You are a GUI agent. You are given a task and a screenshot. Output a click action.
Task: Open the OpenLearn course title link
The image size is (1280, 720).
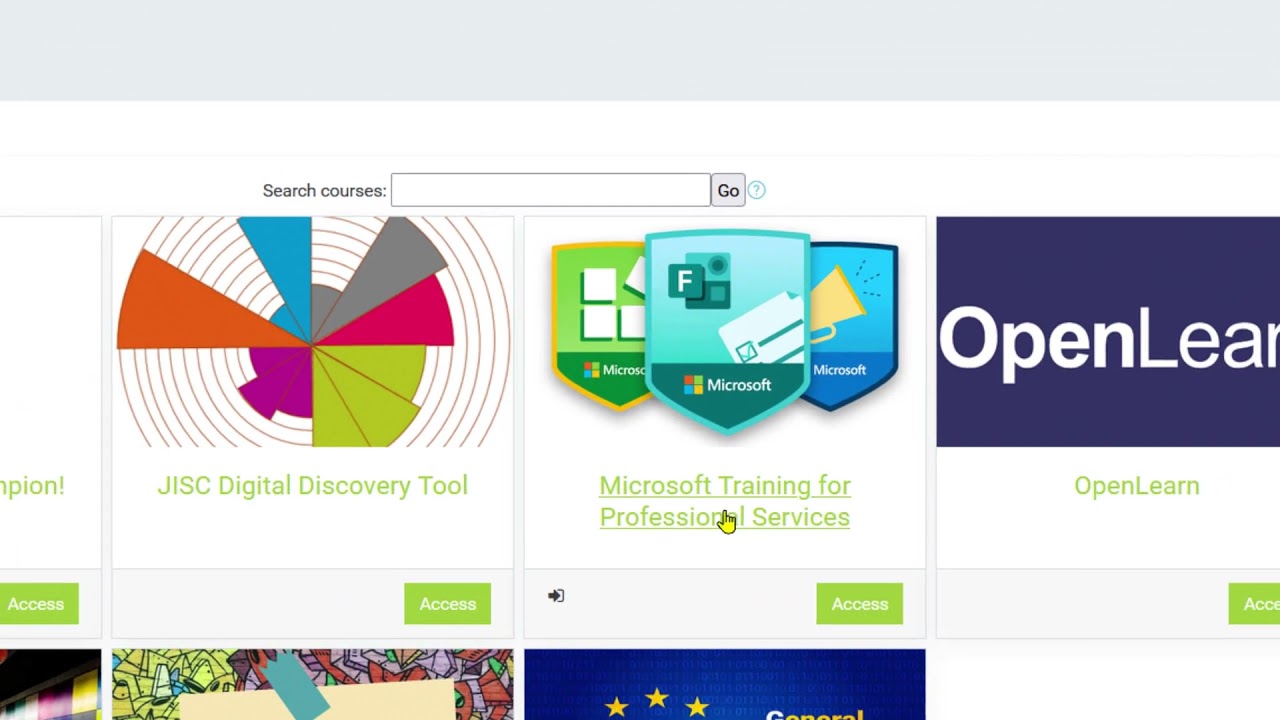(1136, 485)
